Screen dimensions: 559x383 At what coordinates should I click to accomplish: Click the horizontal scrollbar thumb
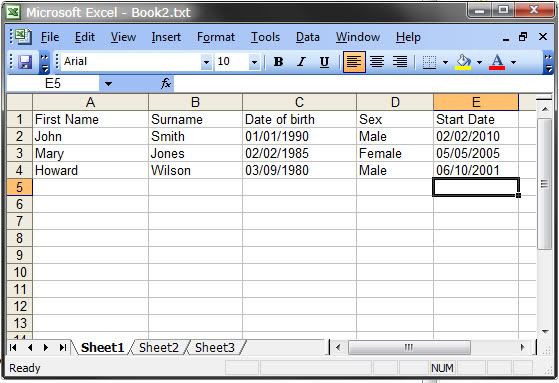pyautogui.click(x=409, y=347)
